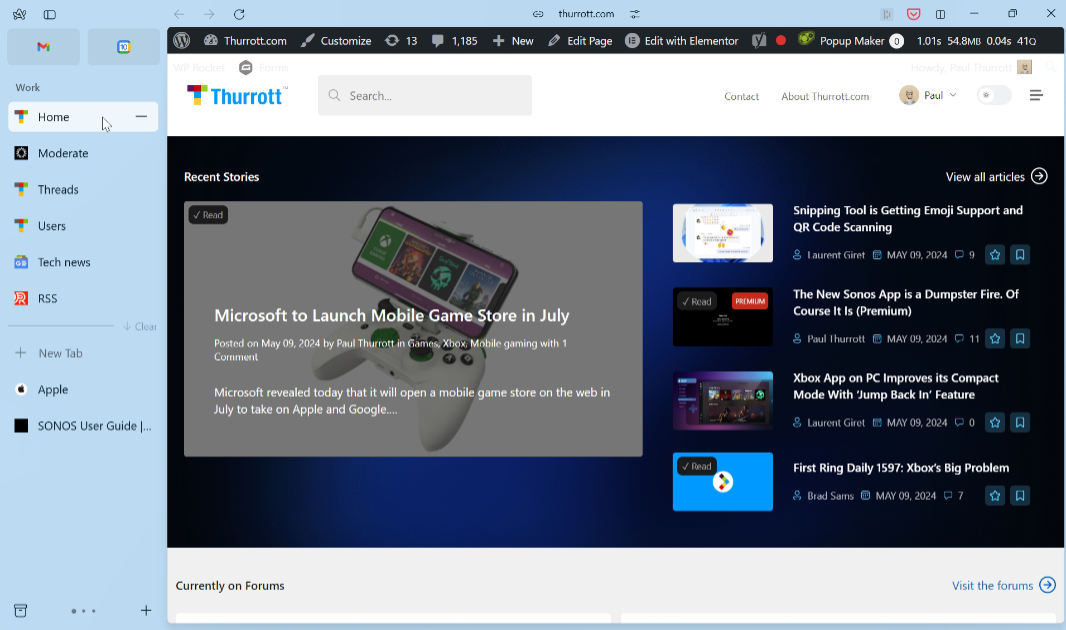Open the pinned Google Calendar tab

coord(123,47)
